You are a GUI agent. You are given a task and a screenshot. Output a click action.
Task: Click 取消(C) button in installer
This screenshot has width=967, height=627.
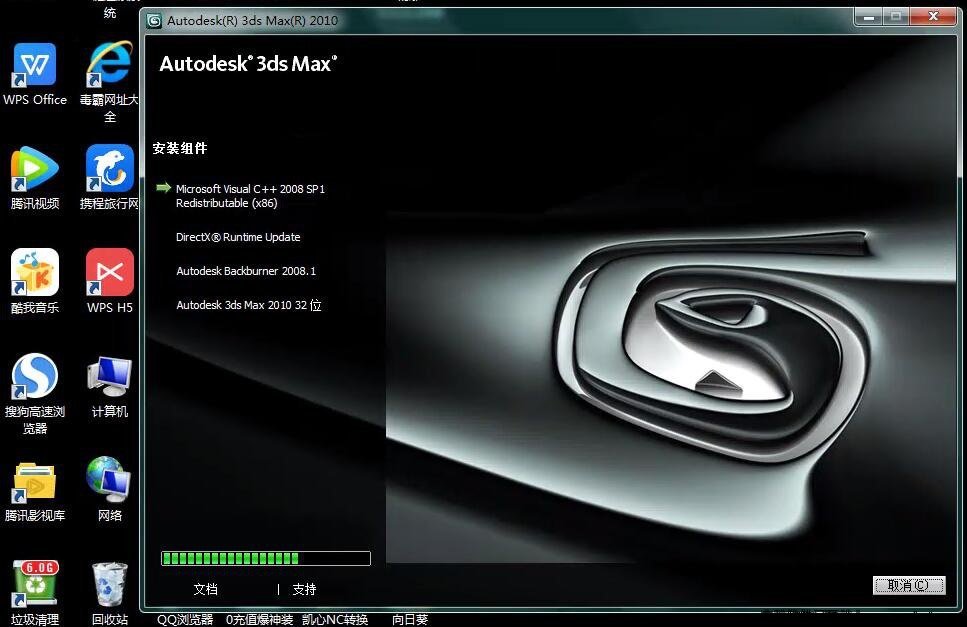[x=908, y=586]
